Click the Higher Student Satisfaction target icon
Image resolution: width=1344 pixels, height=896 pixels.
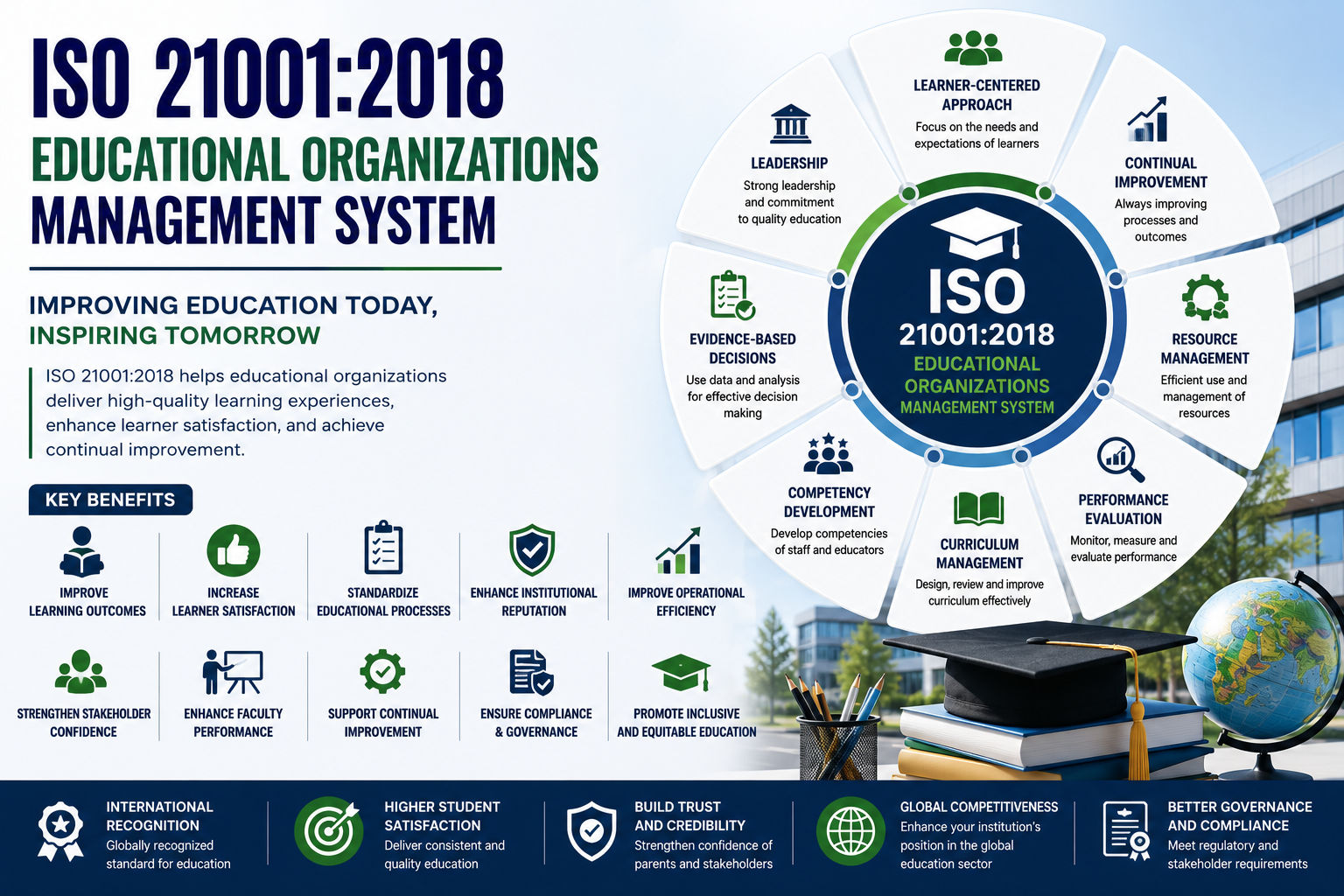coord(327,830)
